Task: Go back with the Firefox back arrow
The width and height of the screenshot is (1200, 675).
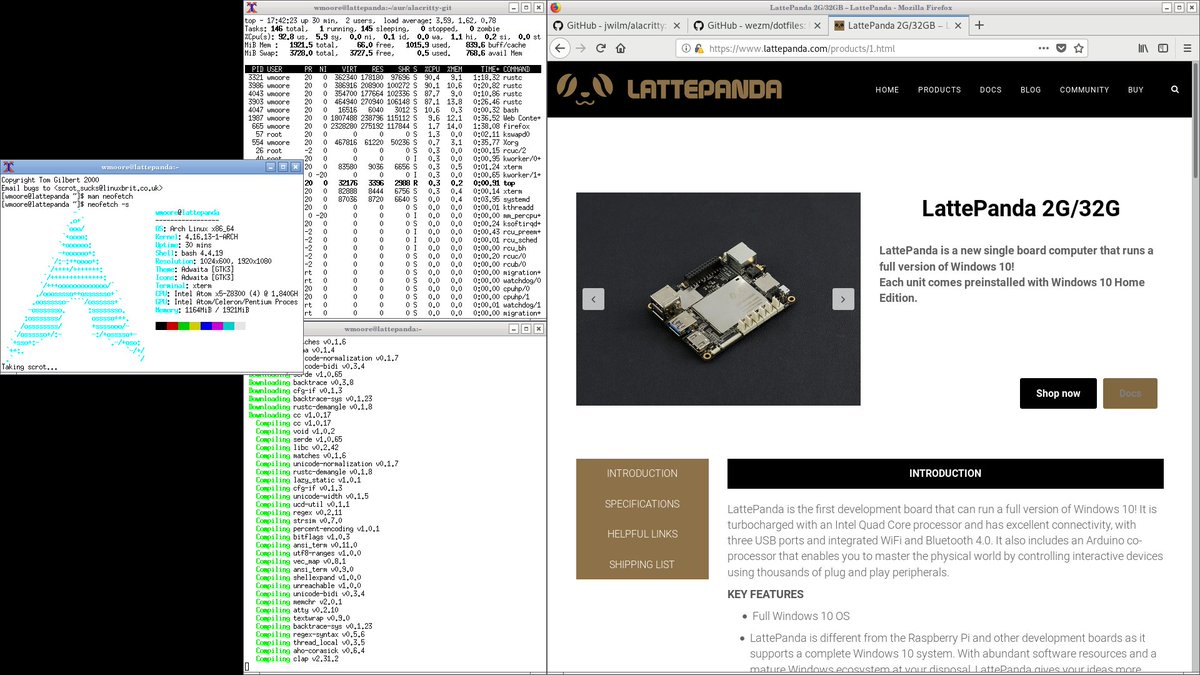Action: pos(560,47)
